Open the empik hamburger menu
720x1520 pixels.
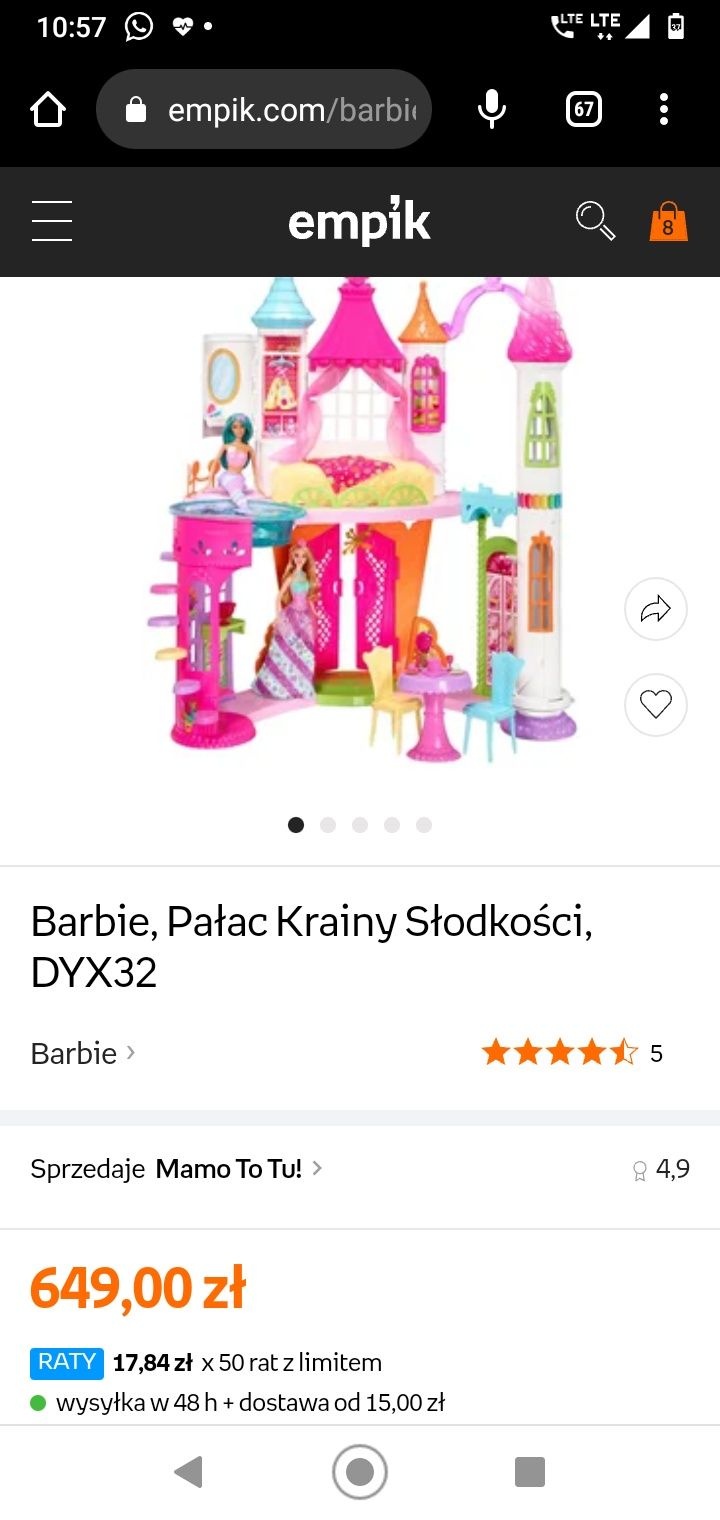51,221
